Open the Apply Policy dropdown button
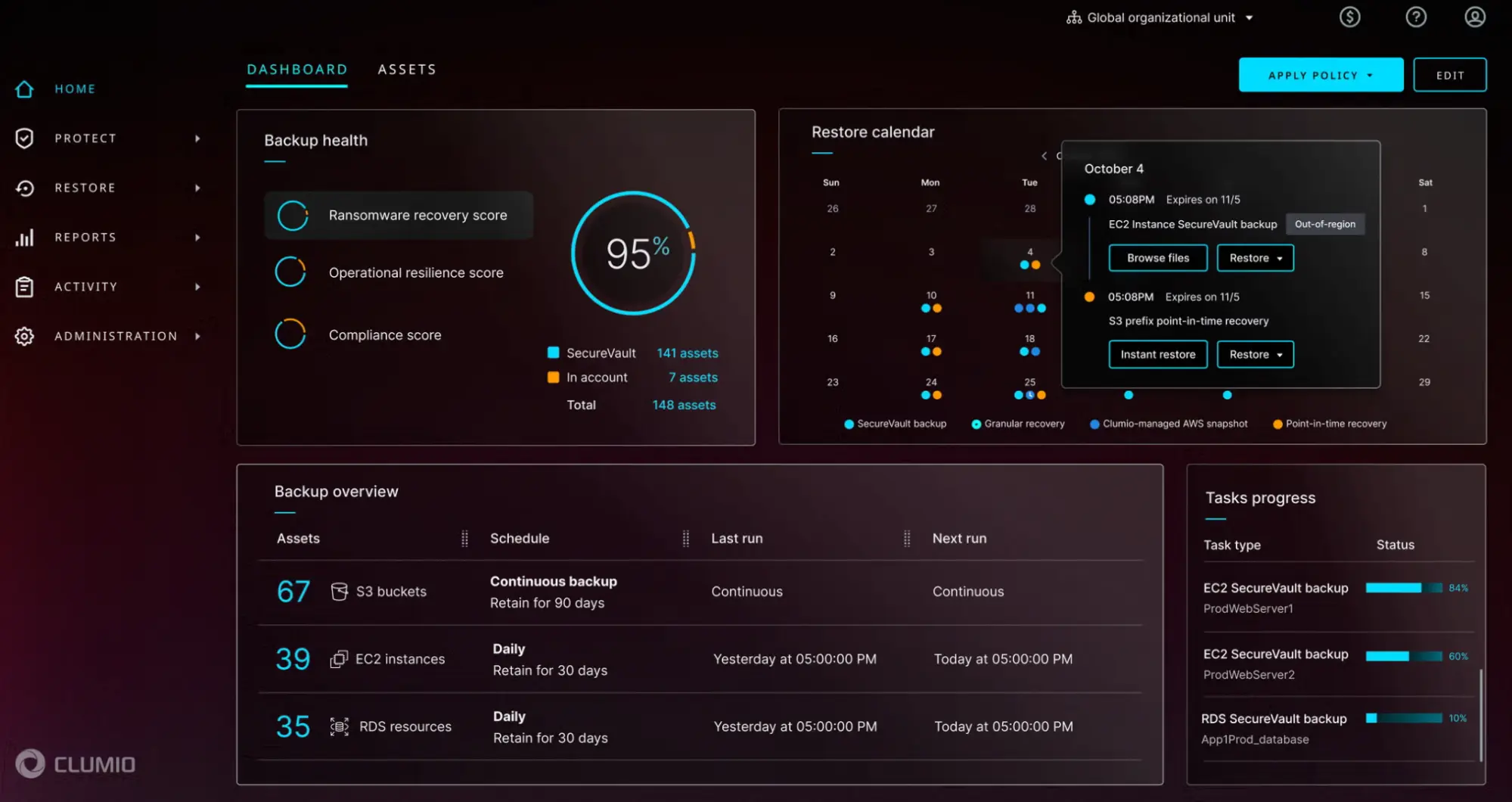The image size is (1512, 802). (x=1321, y=75)
